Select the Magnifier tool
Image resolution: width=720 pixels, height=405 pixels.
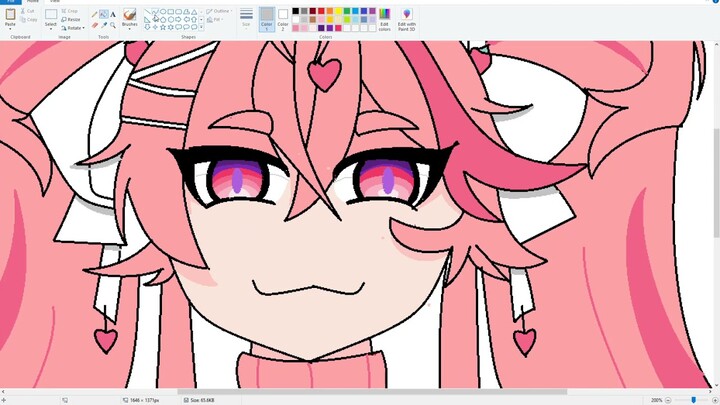tap(112, 25)
